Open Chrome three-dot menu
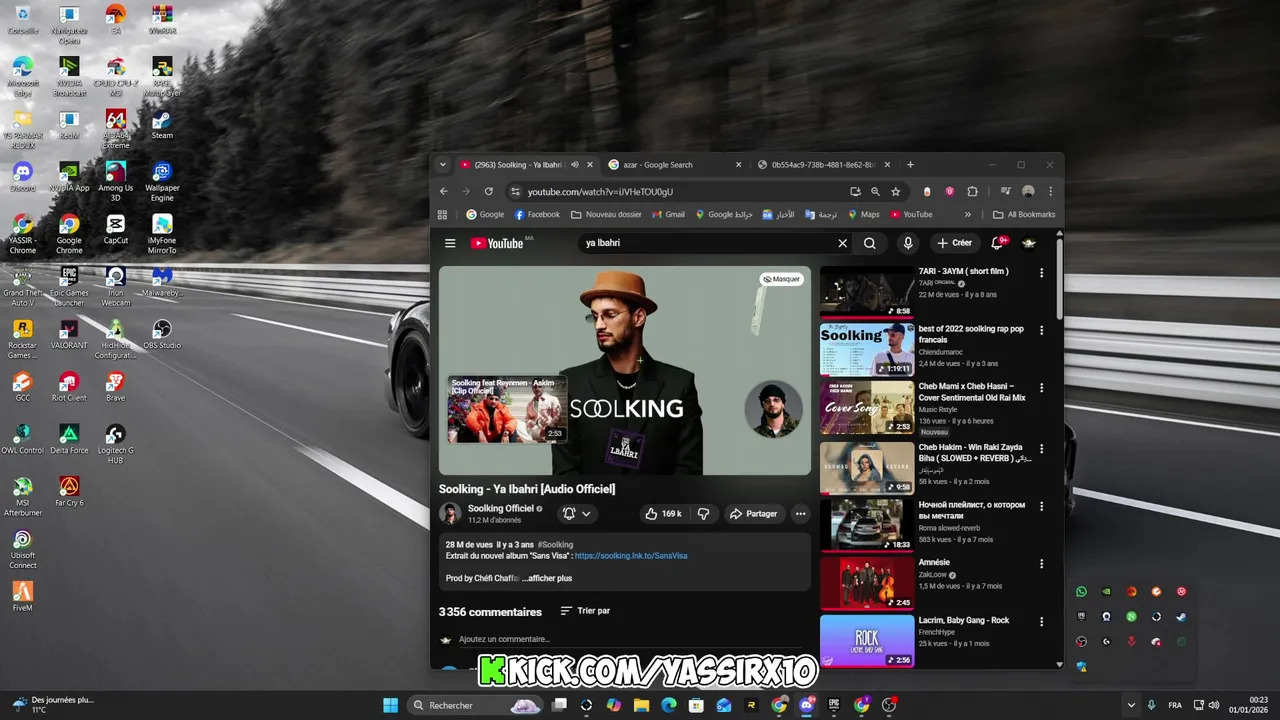The height and width of the screenshot is (720, 1280). tap(1050, 191)
